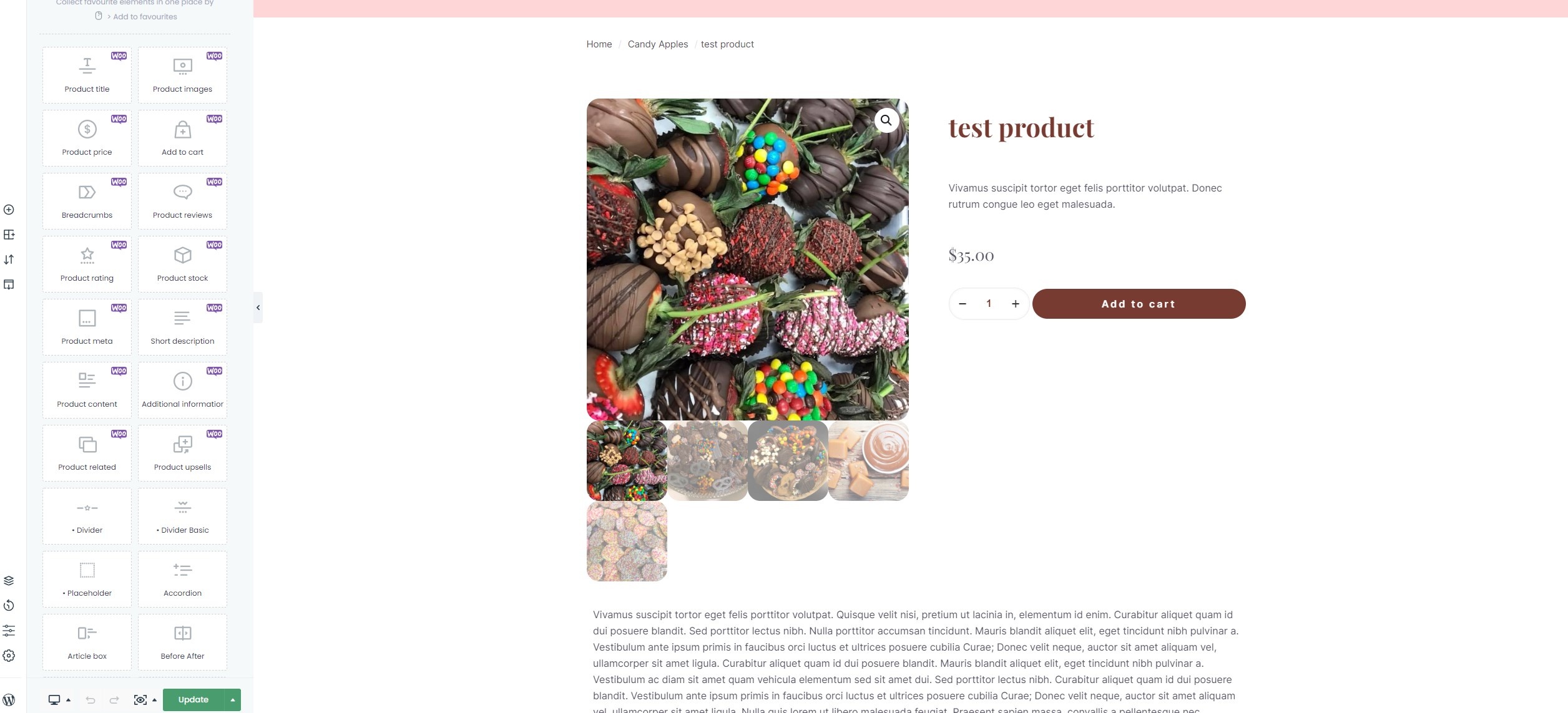Select the Product rating widget

pyautogui.click(x=87, y=264)
